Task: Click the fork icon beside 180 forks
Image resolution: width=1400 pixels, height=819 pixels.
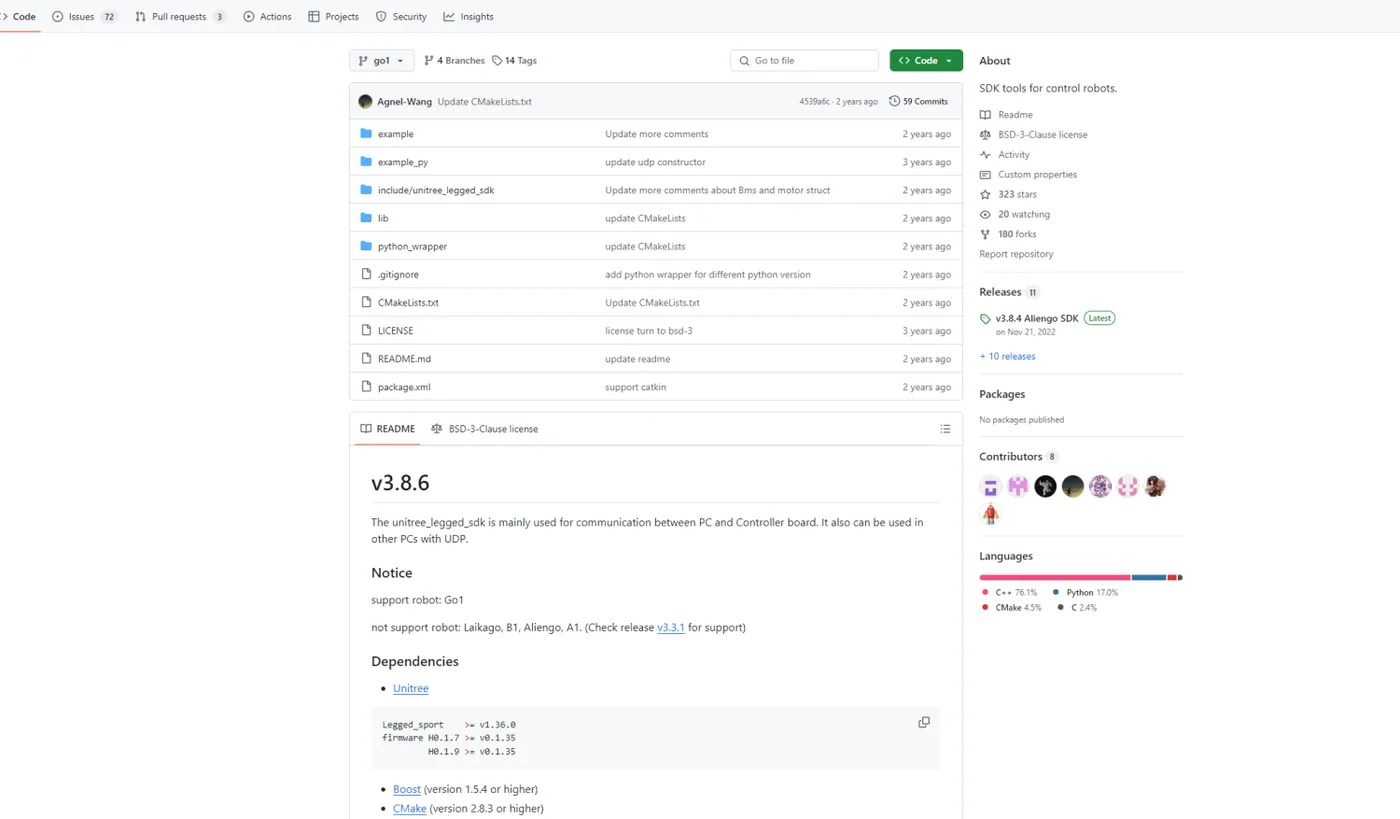Action: [x=985, y=235]
